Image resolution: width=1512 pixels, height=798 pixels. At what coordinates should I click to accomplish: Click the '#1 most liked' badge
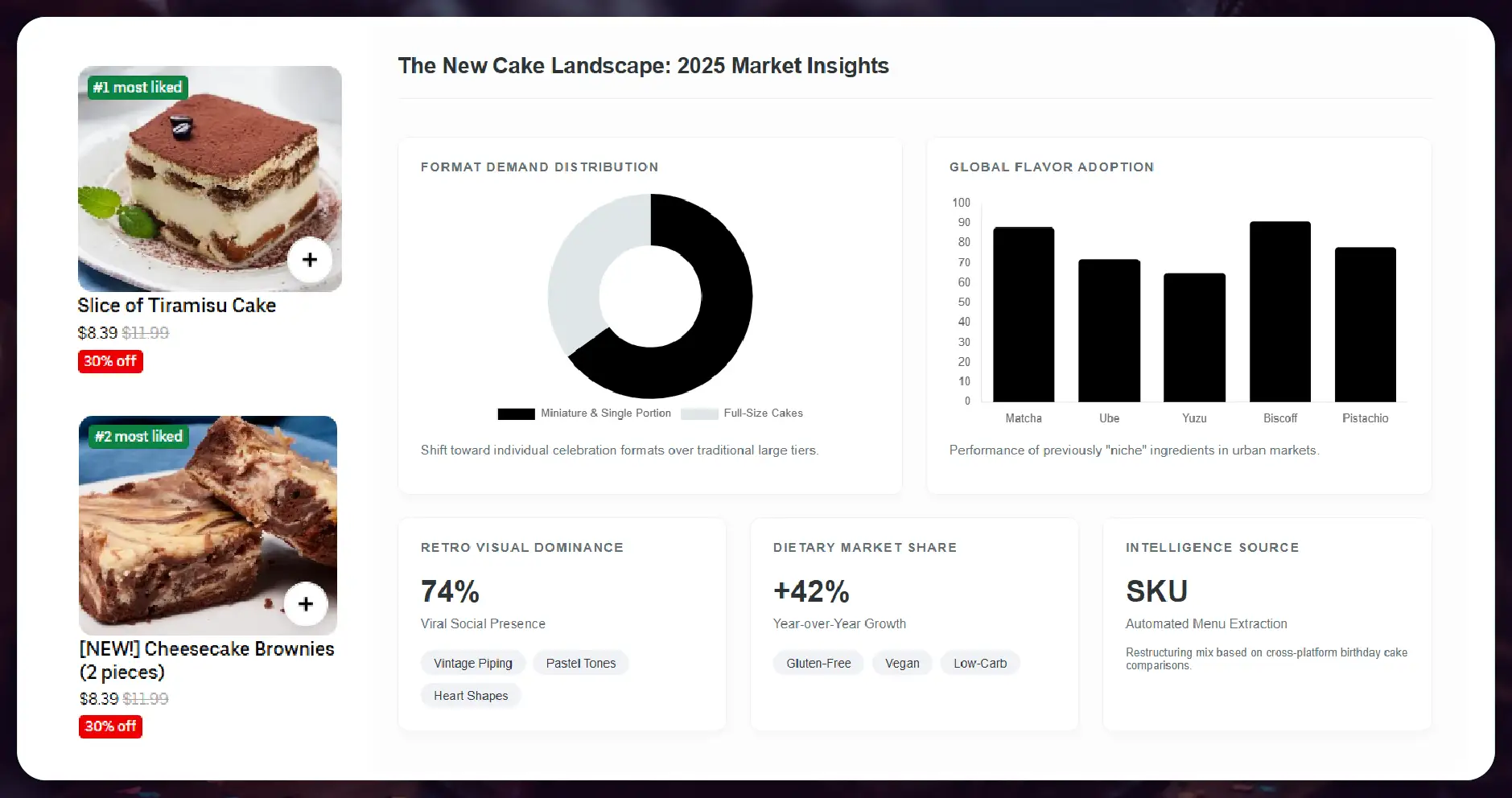click(137, 87)
